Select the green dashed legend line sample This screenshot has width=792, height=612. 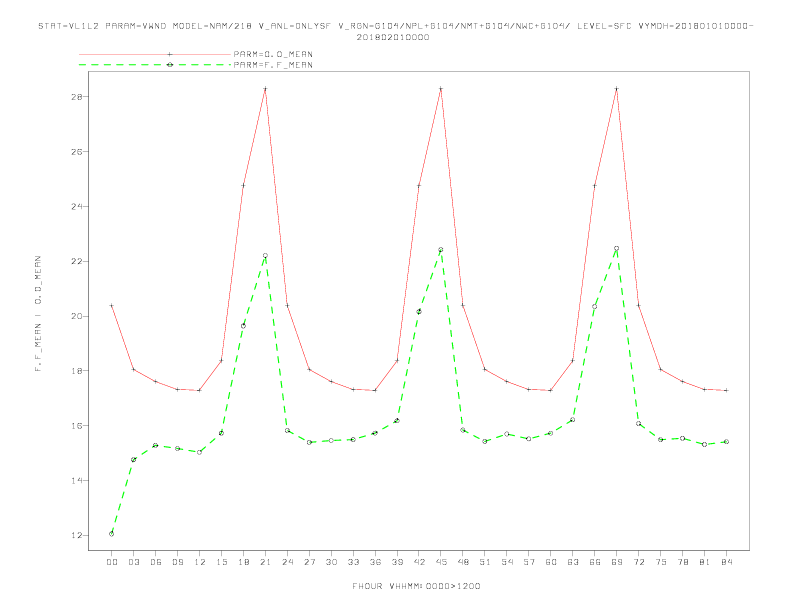tap(155, 65)
